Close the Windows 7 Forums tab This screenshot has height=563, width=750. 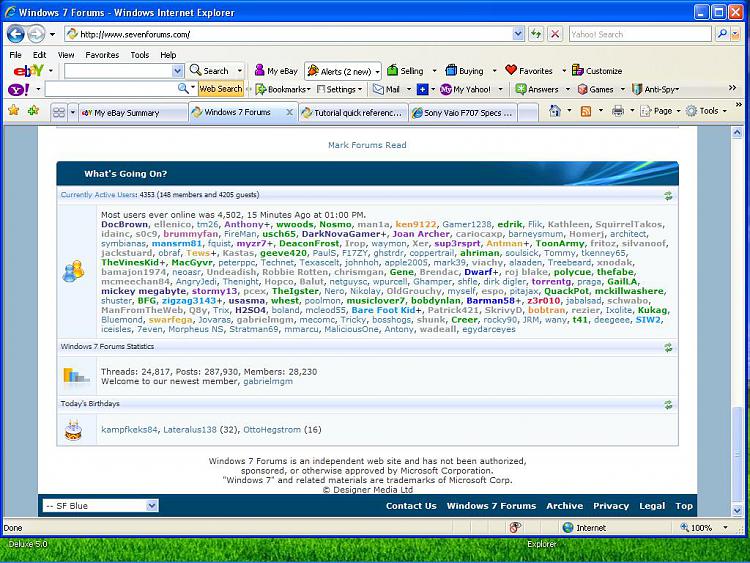click(289, 112)
